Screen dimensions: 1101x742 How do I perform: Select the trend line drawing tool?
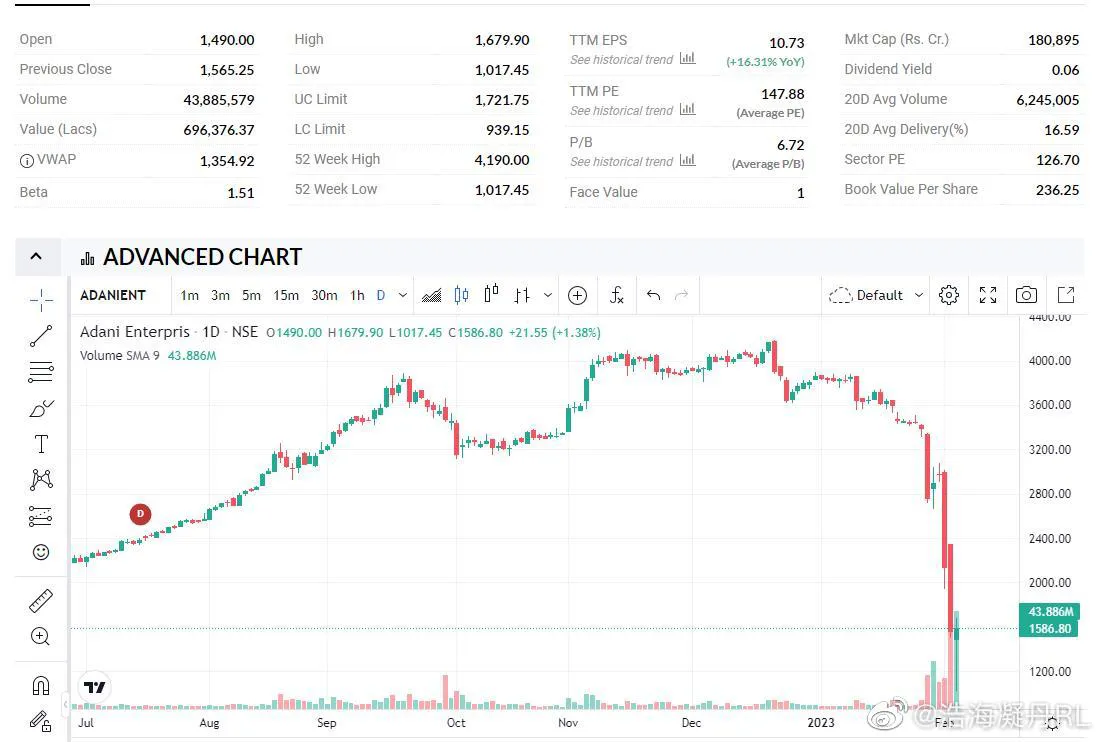[41, 336]
